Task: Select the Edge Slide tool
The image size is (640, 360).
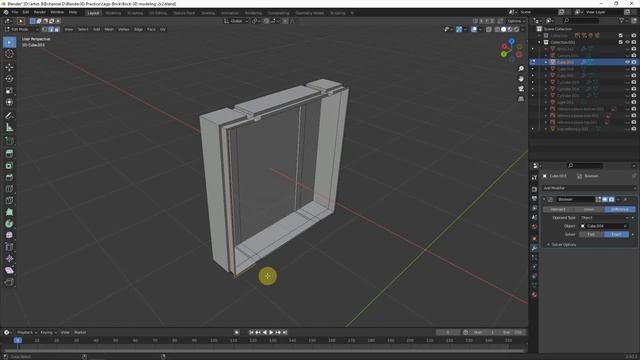Action: 9,247
